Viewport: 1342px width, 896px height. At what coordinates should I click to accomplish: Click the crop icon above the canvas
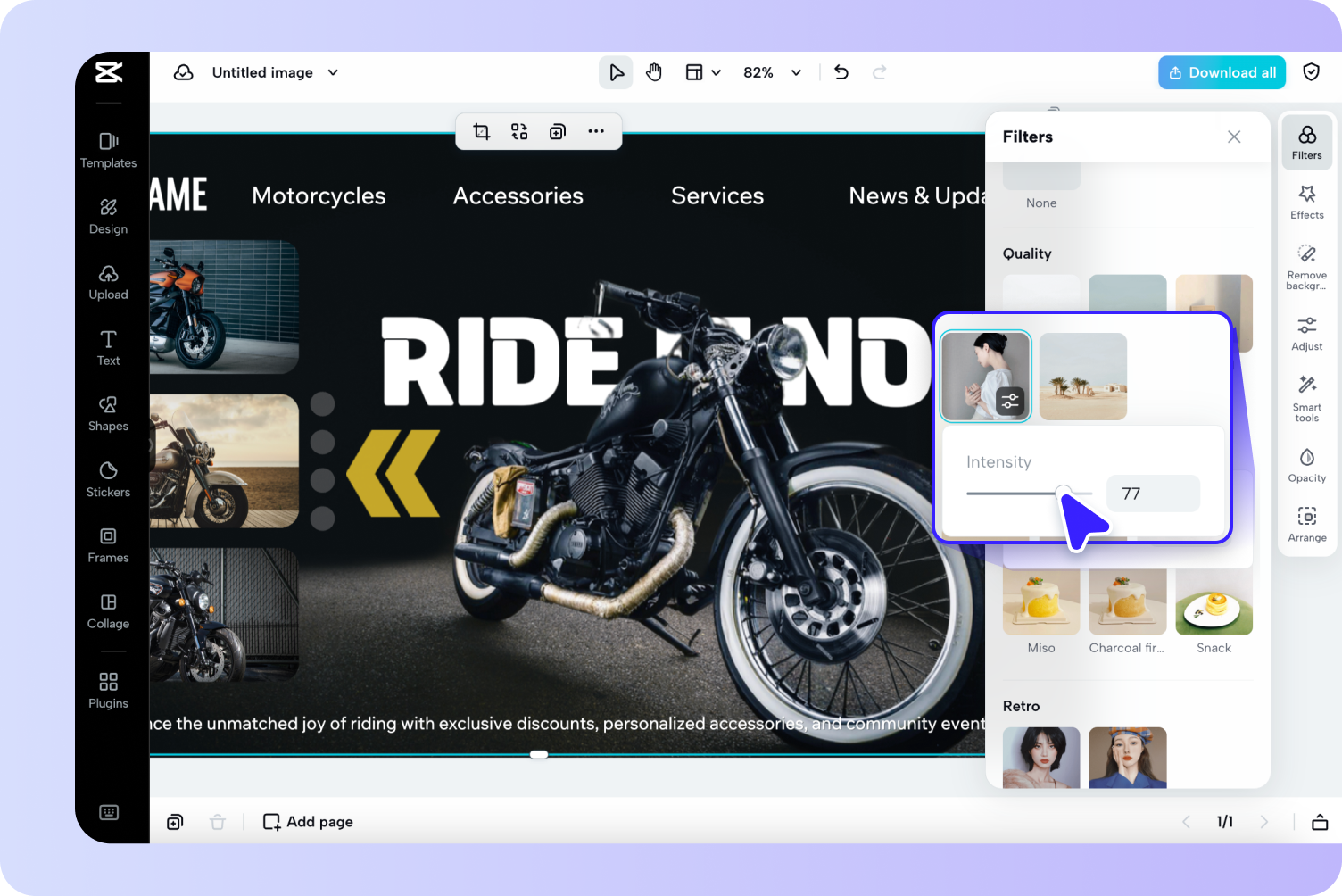482,131
